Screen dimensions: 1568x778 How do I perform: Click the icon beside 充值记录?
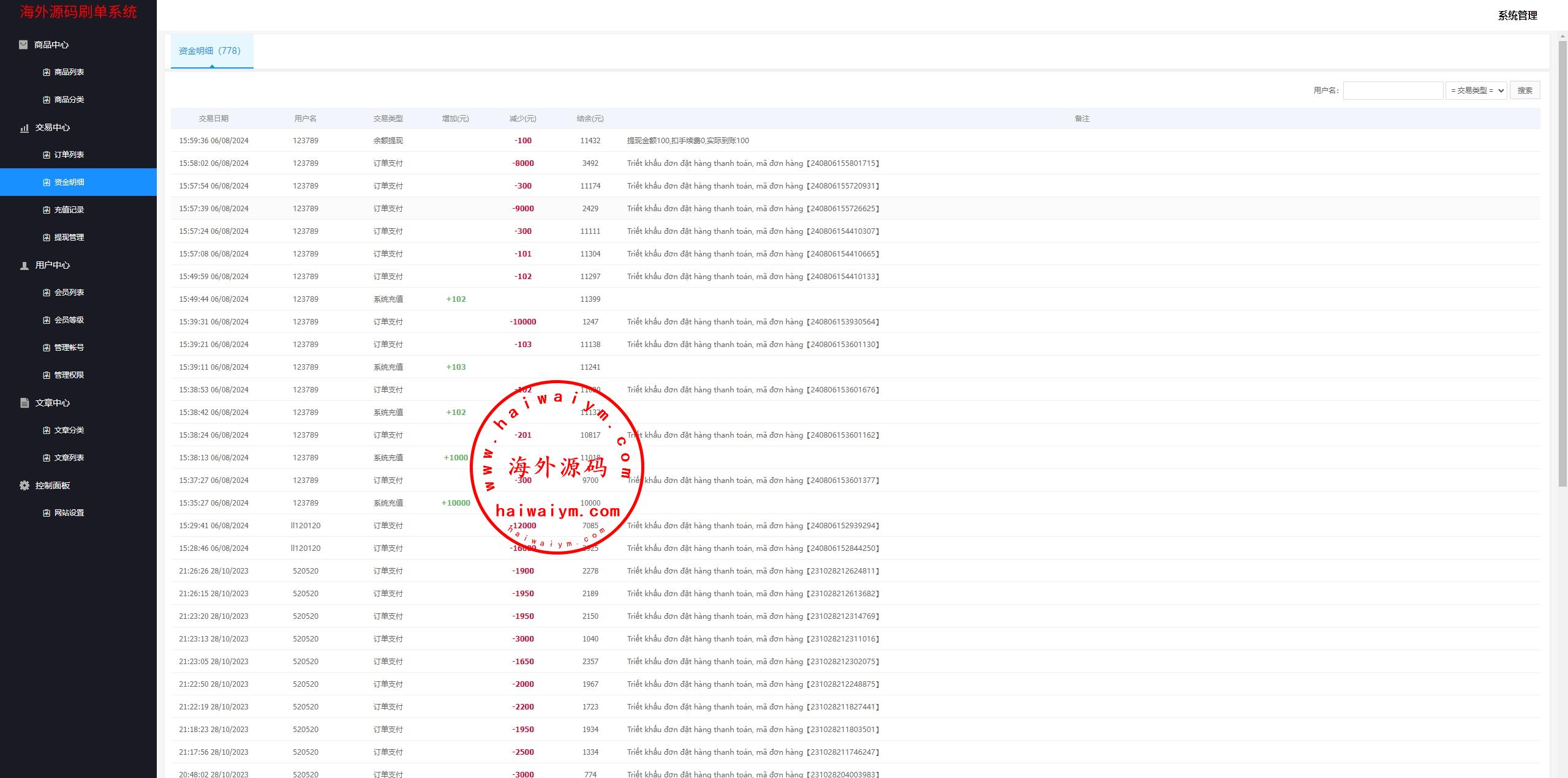pos(47,210)
